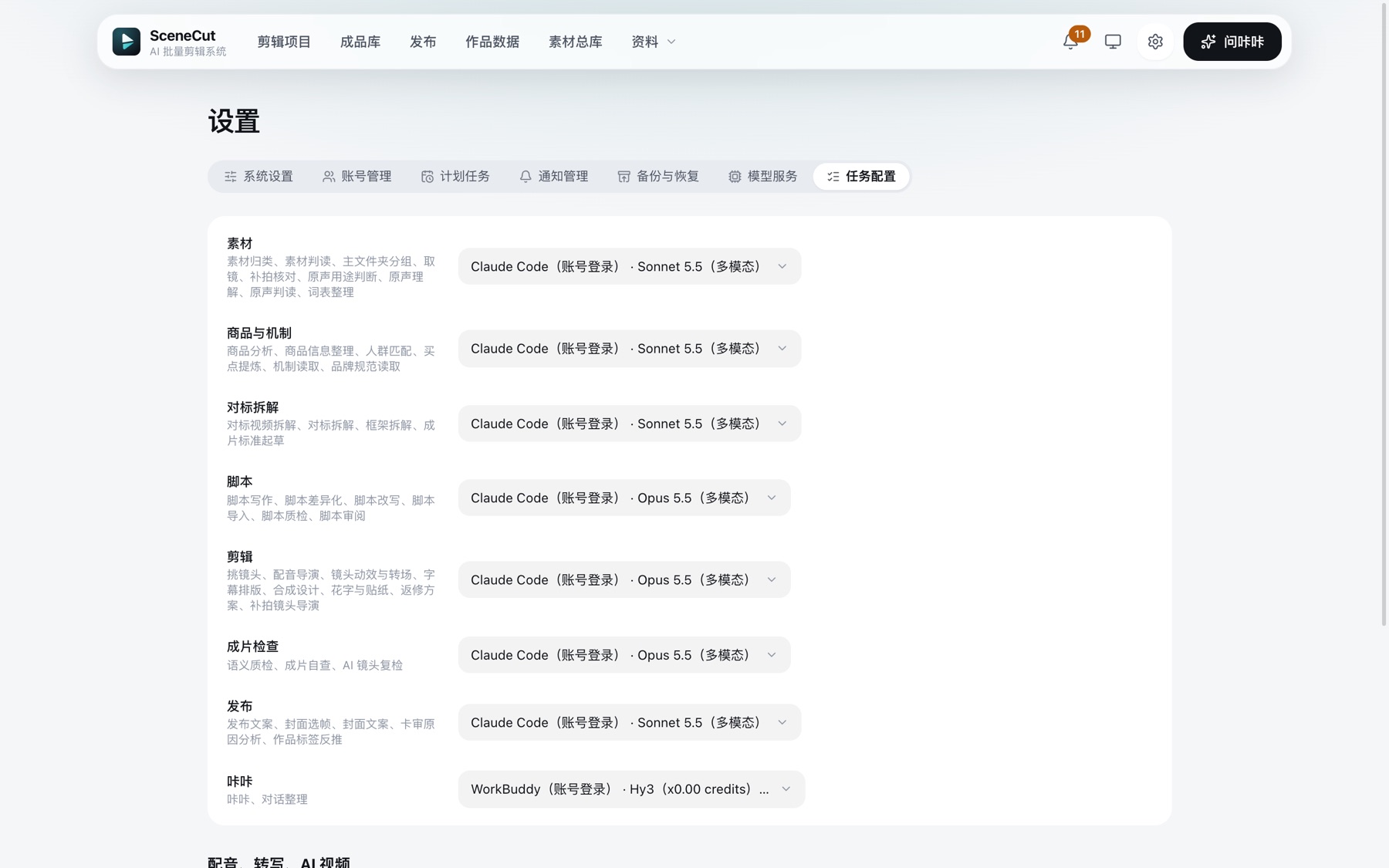Image resolution: width=1389 pixels, height=868 pixels.
Task: Click the page scrollbar thumb
Action: pyautogui.click(x=1384, y=315)
